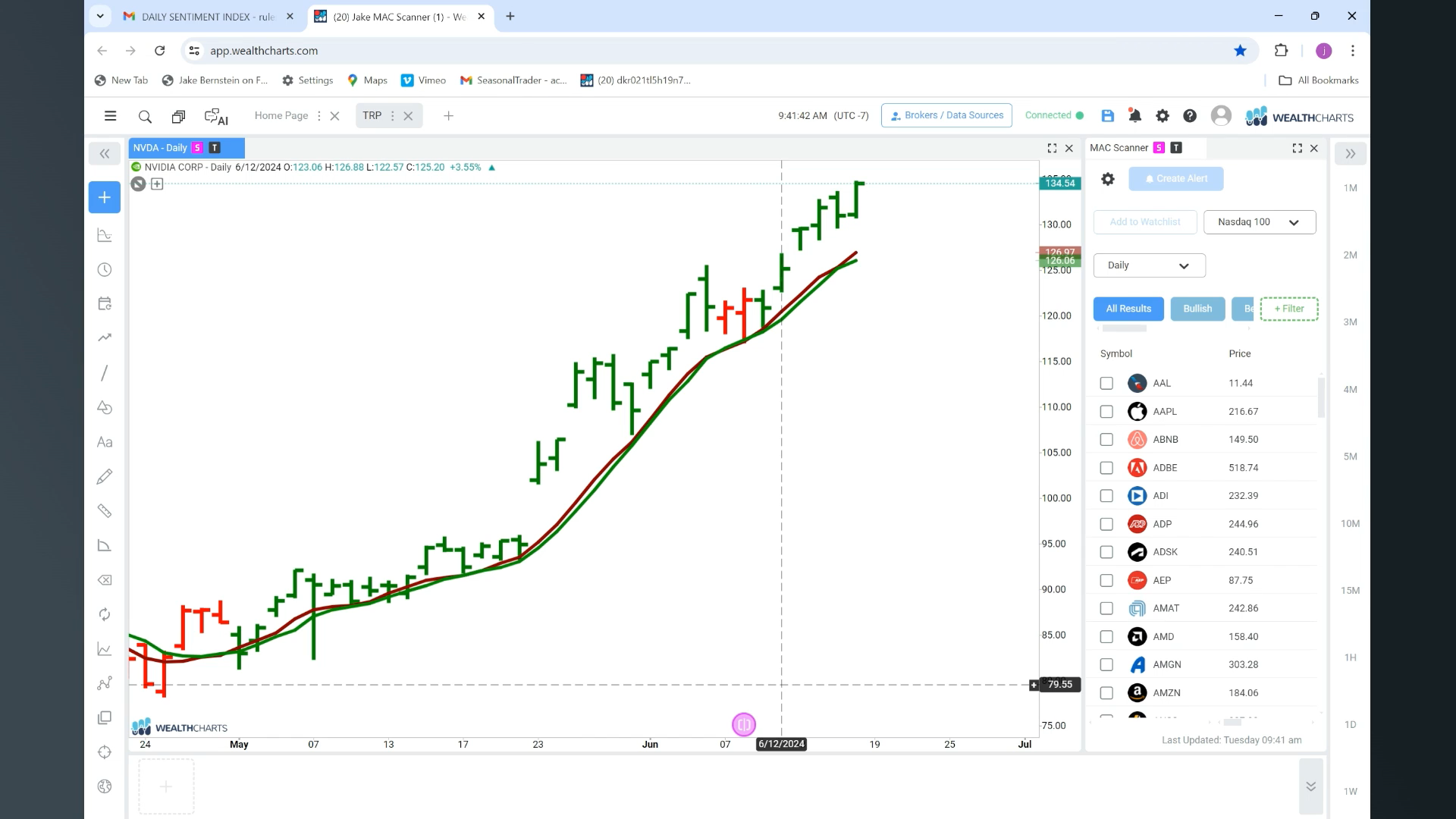Viewport: 1456px width, 819px height.
Task: Select the shapes drawing tool
Action: pos(105,407)
